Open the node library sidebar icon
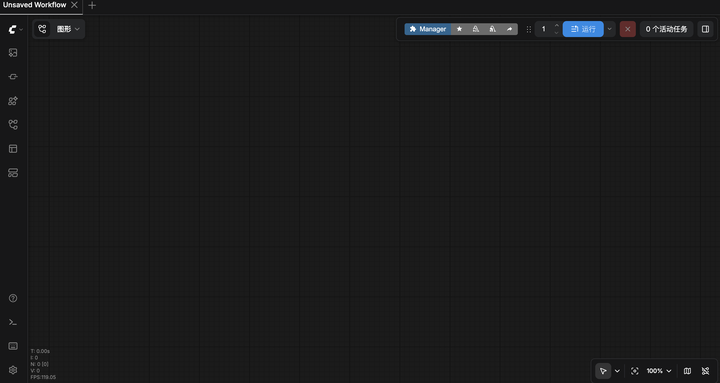Screen dimensions: 720x383 (13, 77)
